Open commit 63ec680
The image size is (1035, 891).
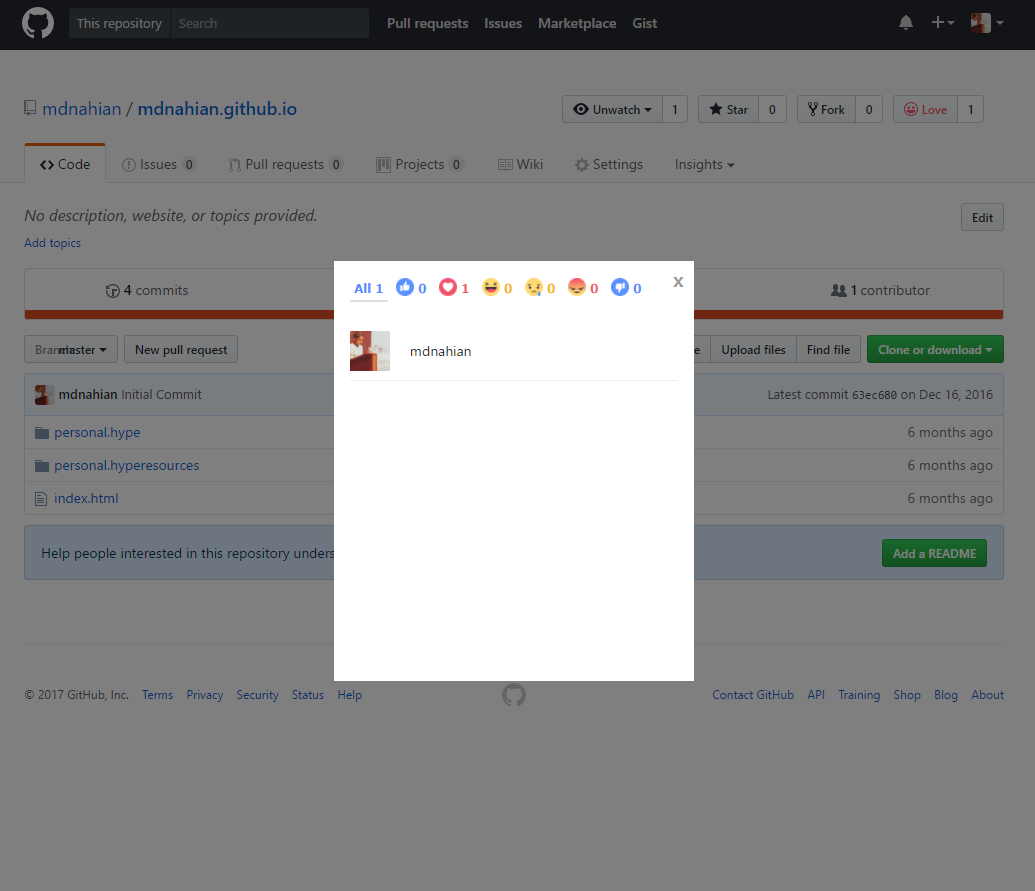pyautogui.click(x=874, y=395)
